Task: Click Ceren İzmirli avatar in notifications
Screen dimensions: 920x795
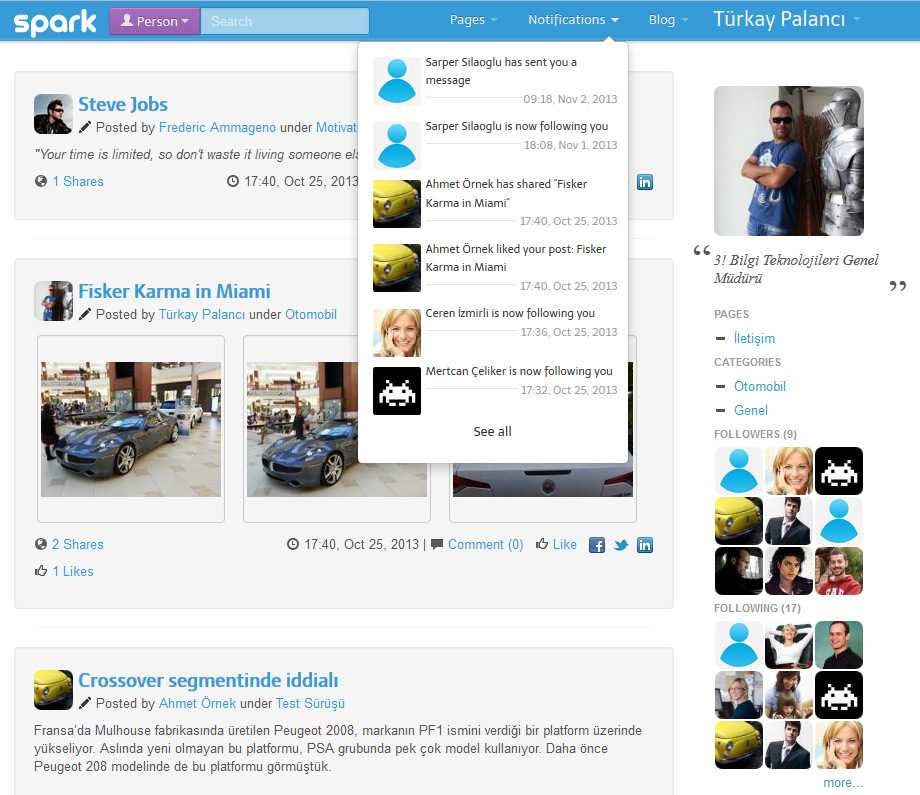Action: point(397,333)
